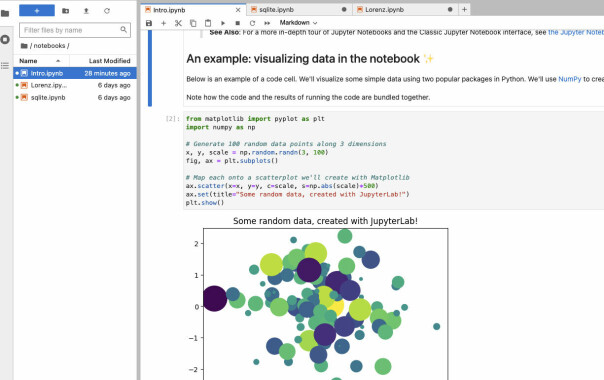604x380 pixels.
Task: Open a new tab with plus button
Action: pyautogui.click(x=464, y=10)
